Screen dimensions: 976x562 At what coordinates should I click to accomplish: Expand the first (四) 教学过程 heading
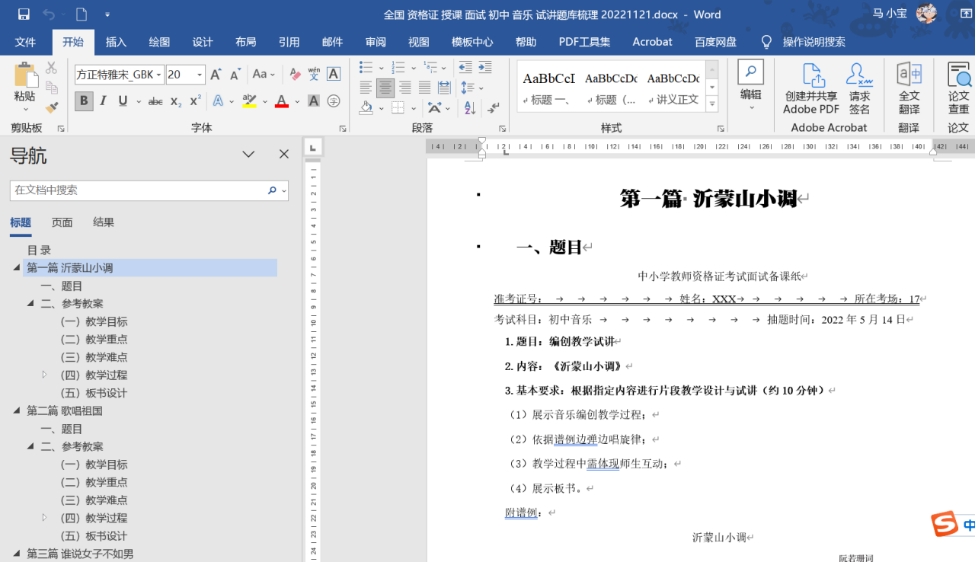tap(44, 375)
